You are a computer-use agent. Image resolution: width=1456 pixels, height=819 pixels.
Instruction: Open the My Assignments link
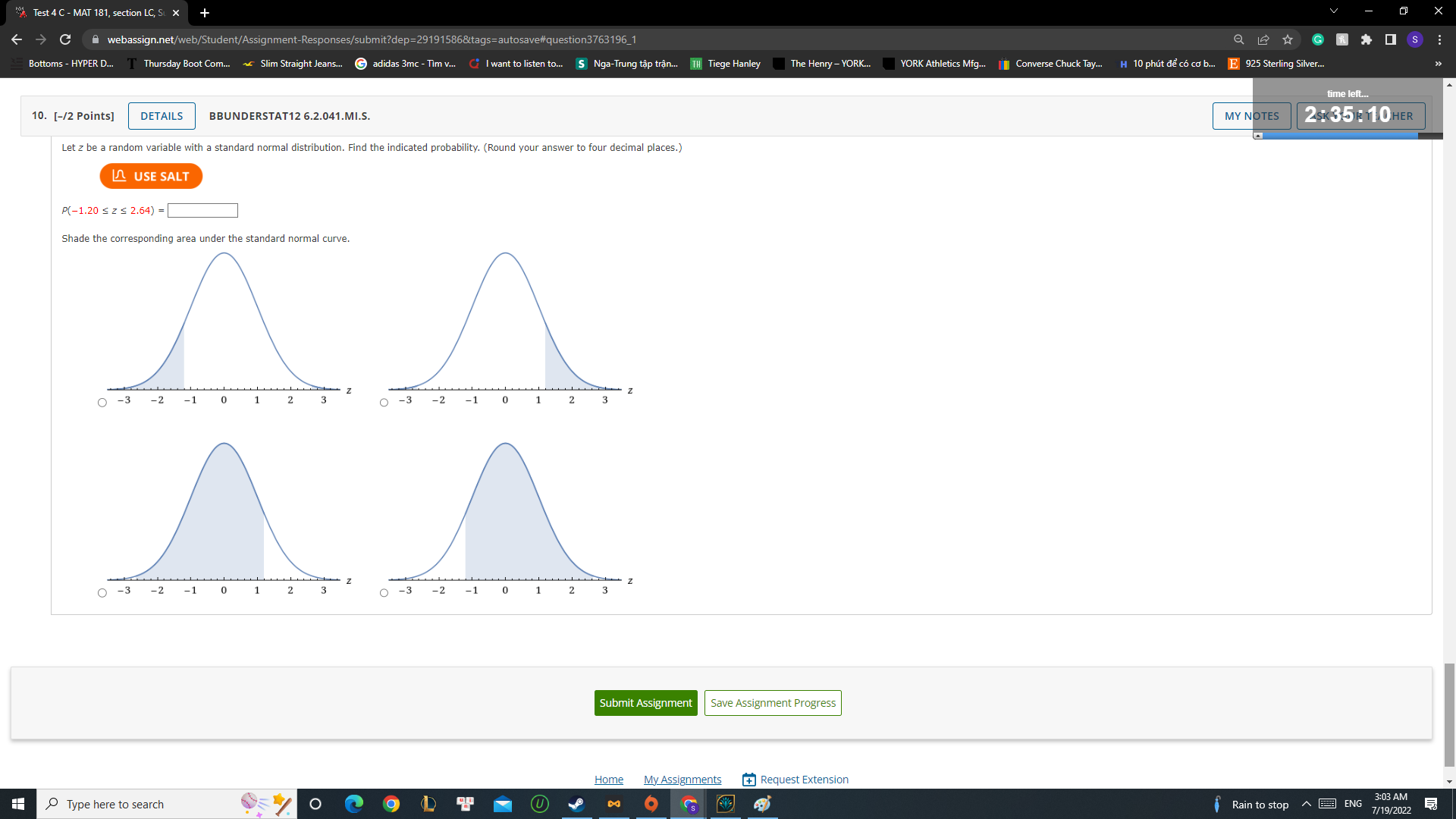pyautogui.click(x=682, y=779)
